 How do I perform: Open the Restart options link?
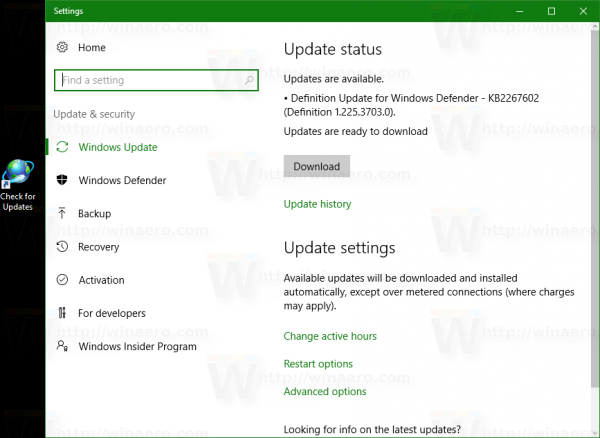click(318, 364)
